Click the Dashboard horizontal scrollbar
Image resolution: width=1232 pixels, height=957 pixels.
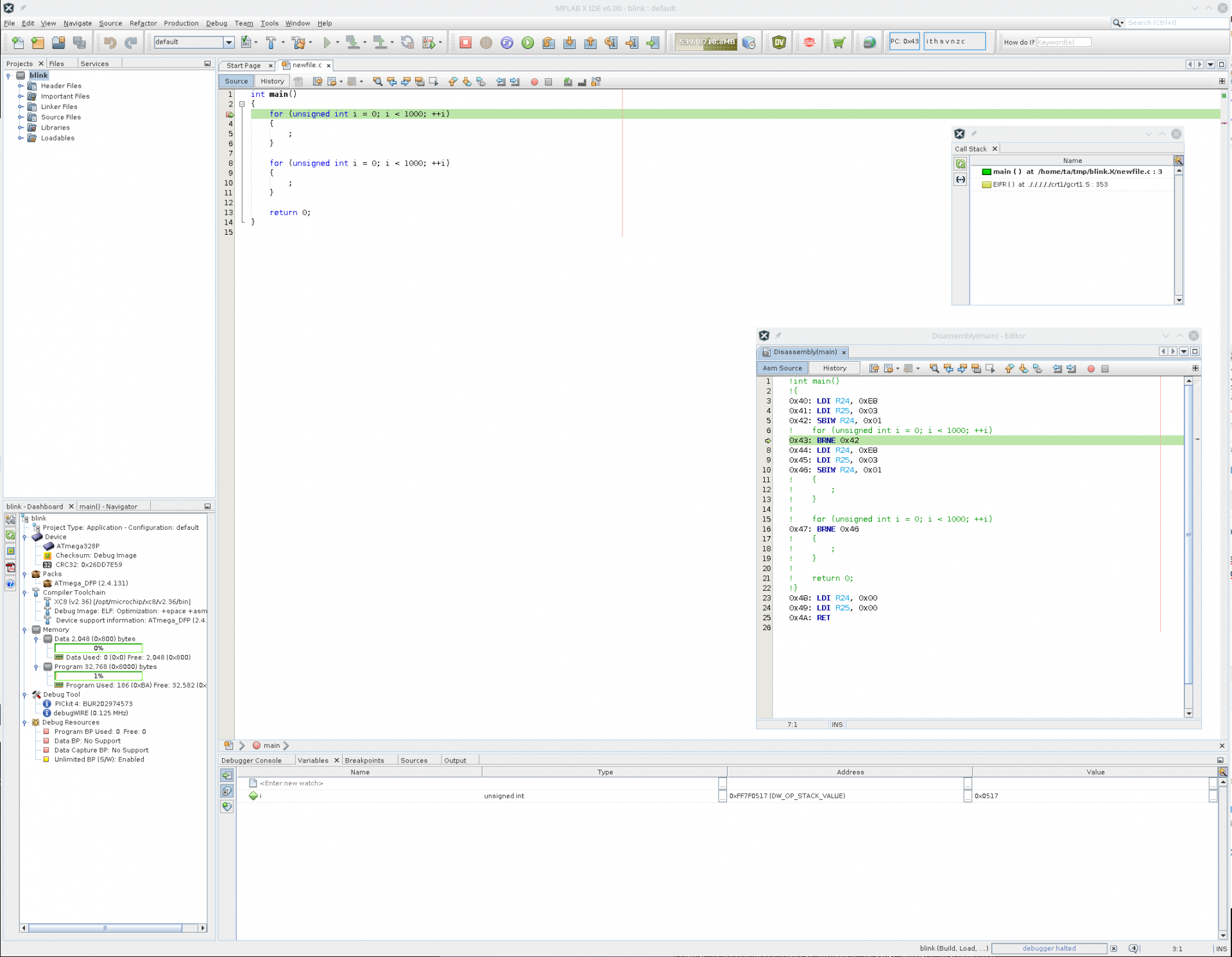105,928
